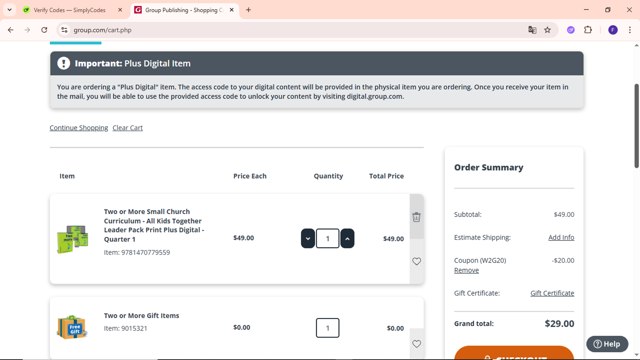Increase quantity of Small Church Curriculum item
The height and width of the screenshot is (360, 640).
coord(347,238)
